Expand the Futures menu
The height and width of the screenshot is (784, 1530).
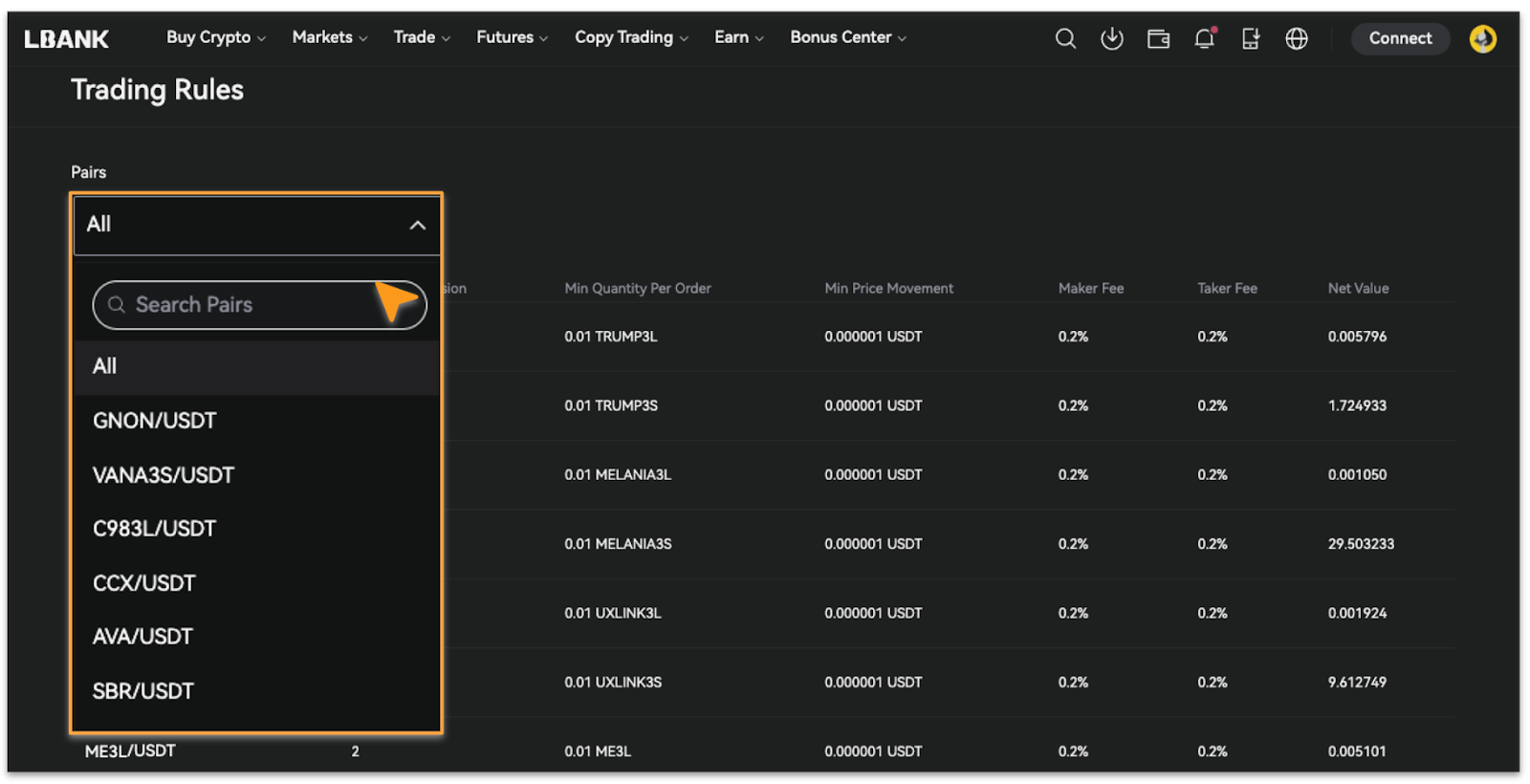point(513,37)
